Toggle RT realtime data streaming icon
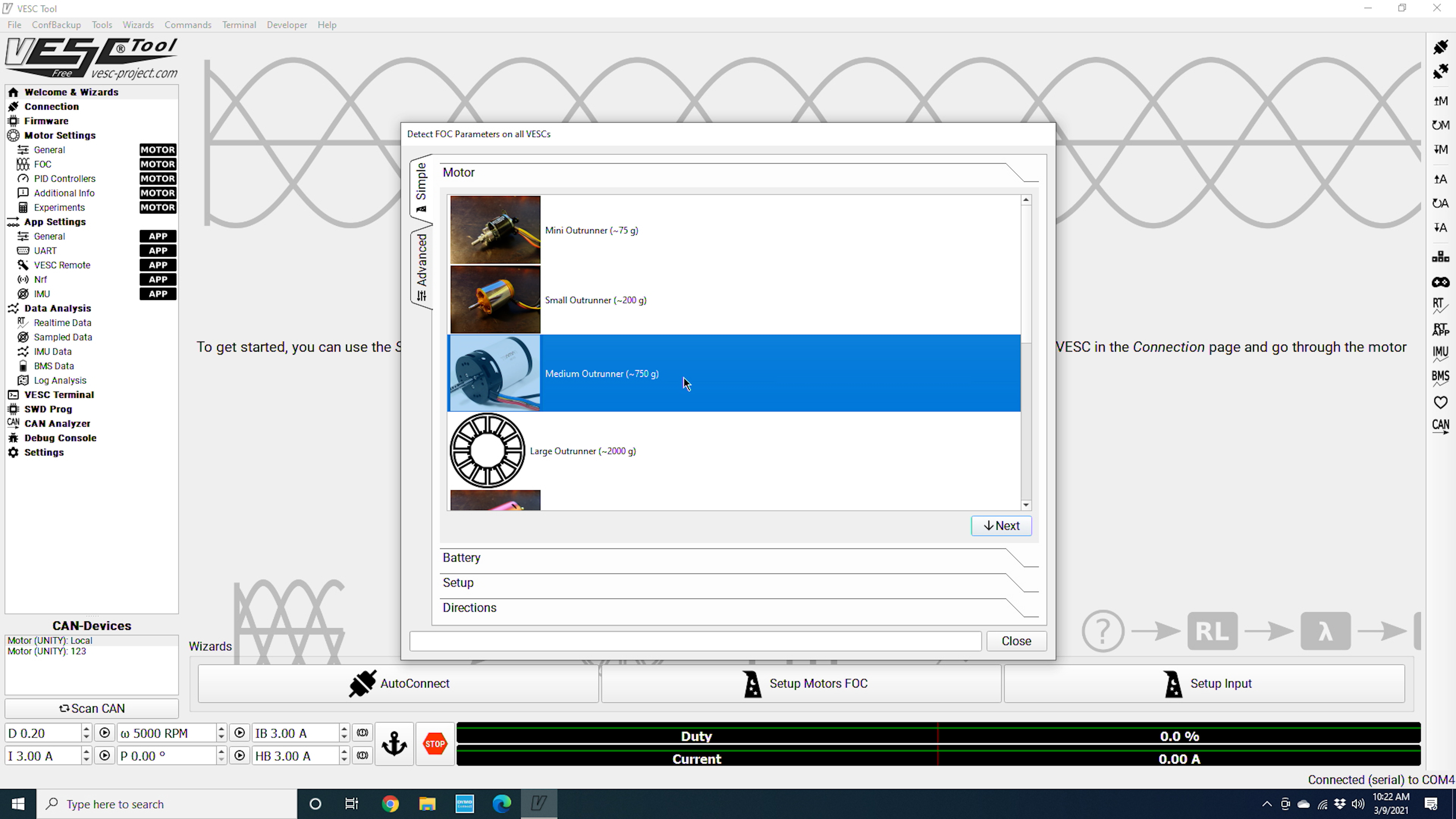 pos(1440,305)
